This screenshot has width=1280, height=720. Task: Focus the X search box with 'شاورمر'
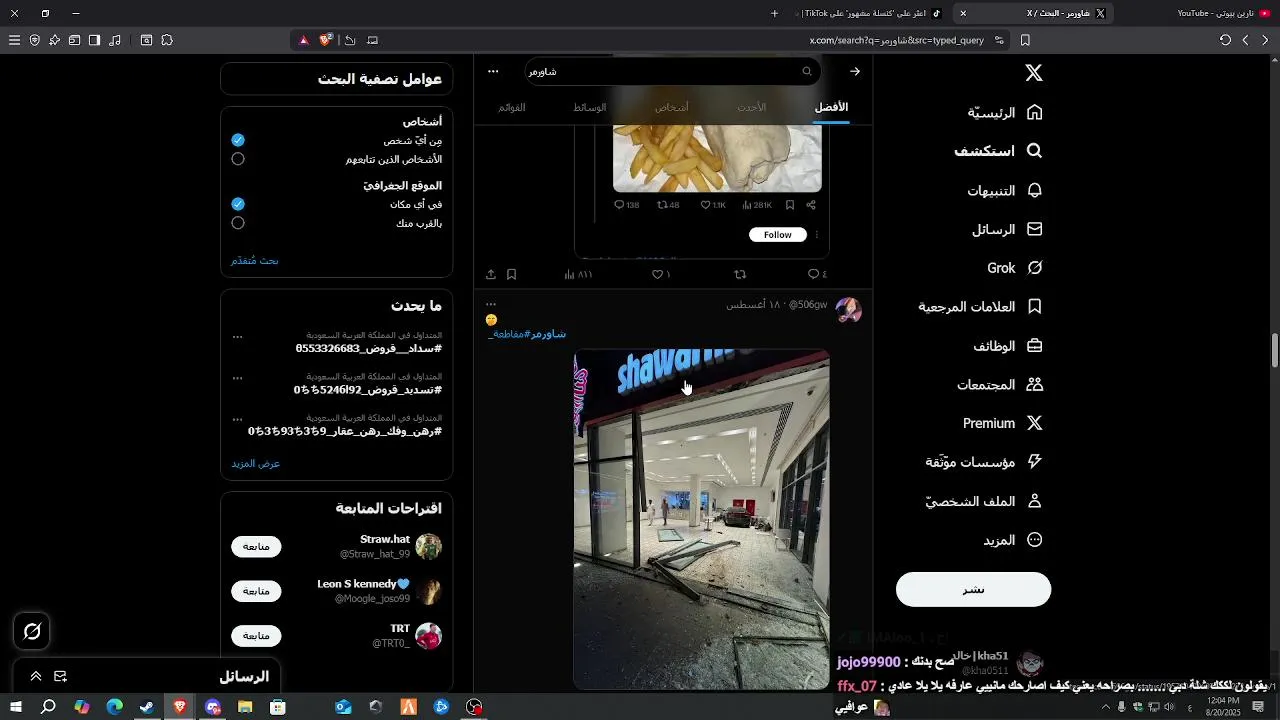[673, 71]
